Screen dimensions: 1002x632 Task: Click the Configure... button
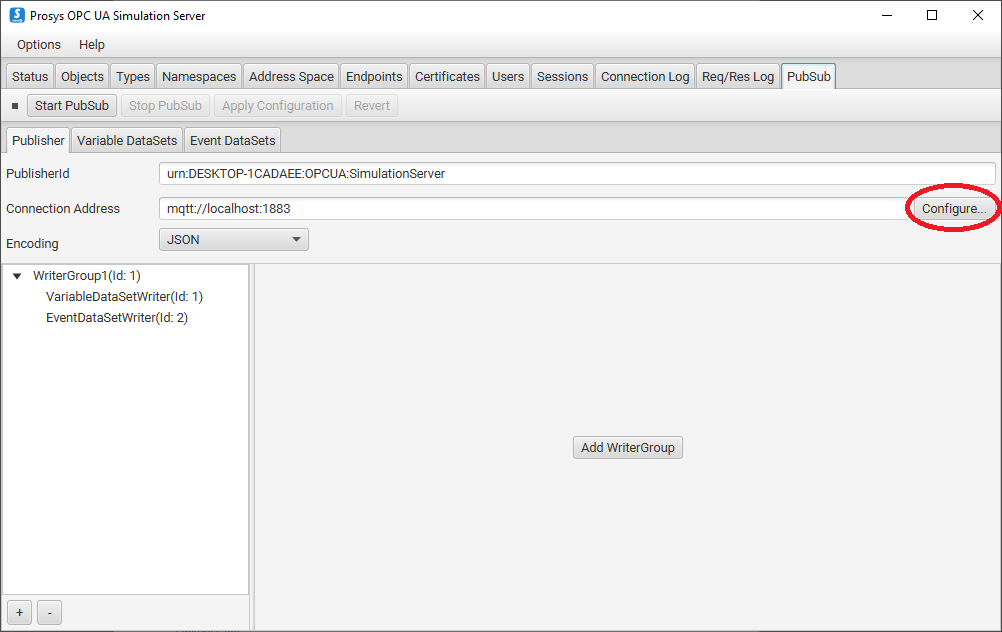point(954,209)
